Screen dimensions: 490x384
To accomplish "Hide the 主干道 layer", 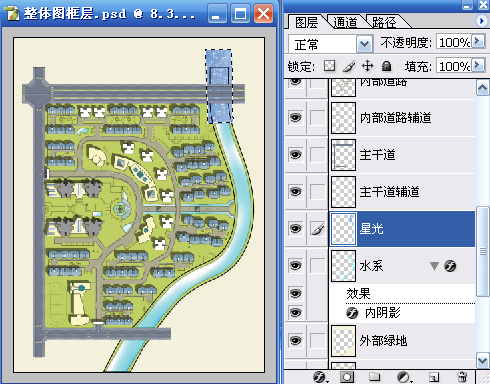I will pos(295,155).
